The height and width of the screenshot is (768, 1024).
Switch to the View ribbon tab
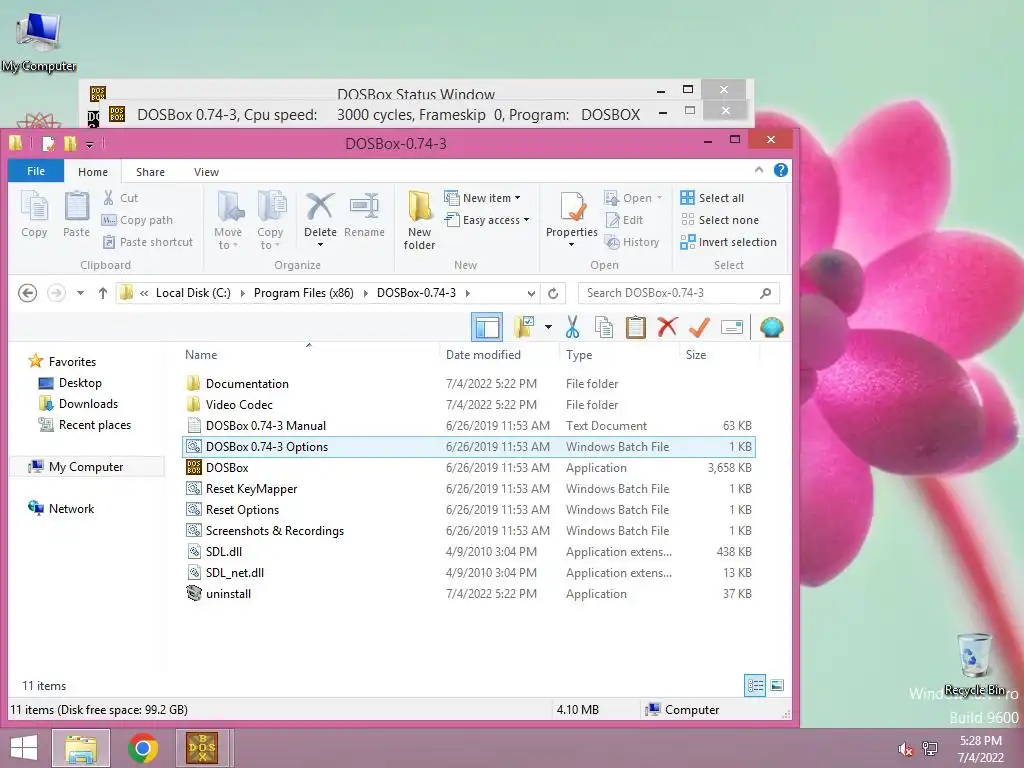point(206,172)
